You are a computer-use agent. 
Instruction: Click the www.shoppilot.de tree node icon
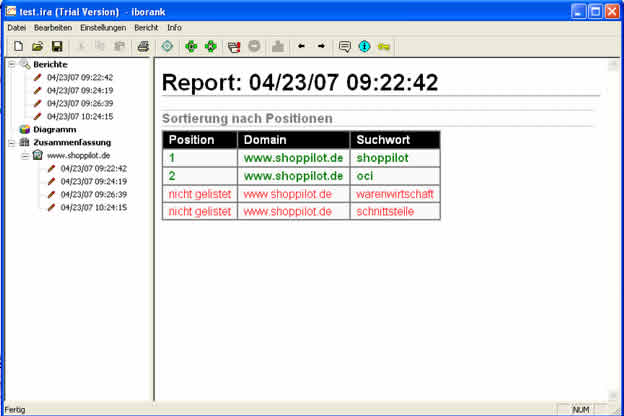coord(37,155)
